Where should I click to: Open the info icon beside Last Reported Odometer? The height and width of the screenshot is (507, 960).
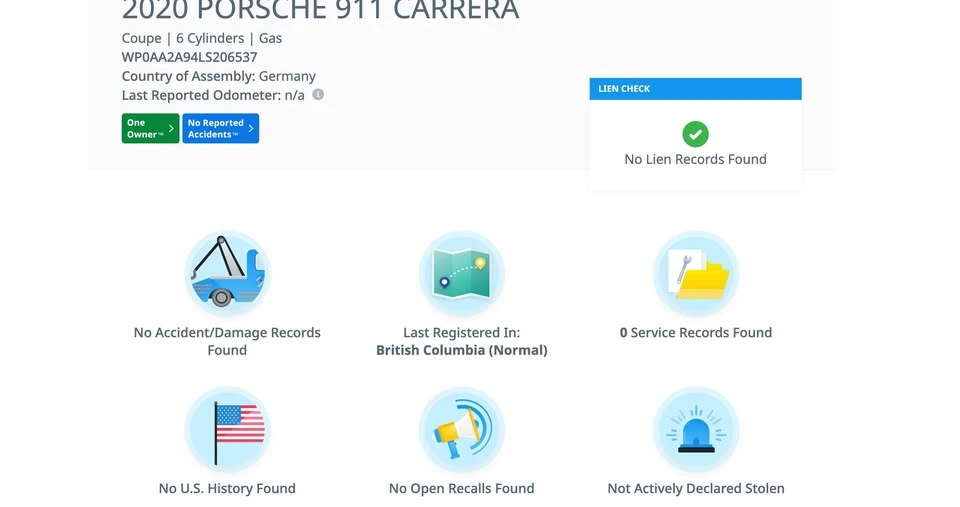pyautogui.click(x=318, y=95)
